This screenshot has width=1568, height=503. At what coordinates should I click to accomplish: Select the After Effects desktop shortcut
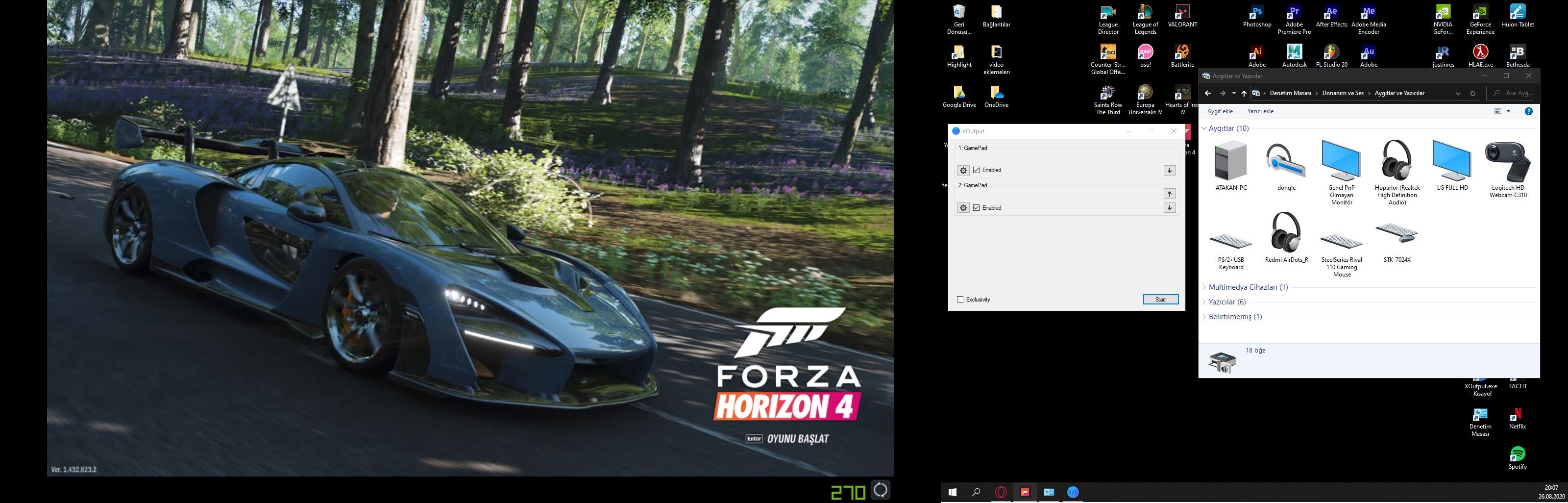(x=1331, y=17)
